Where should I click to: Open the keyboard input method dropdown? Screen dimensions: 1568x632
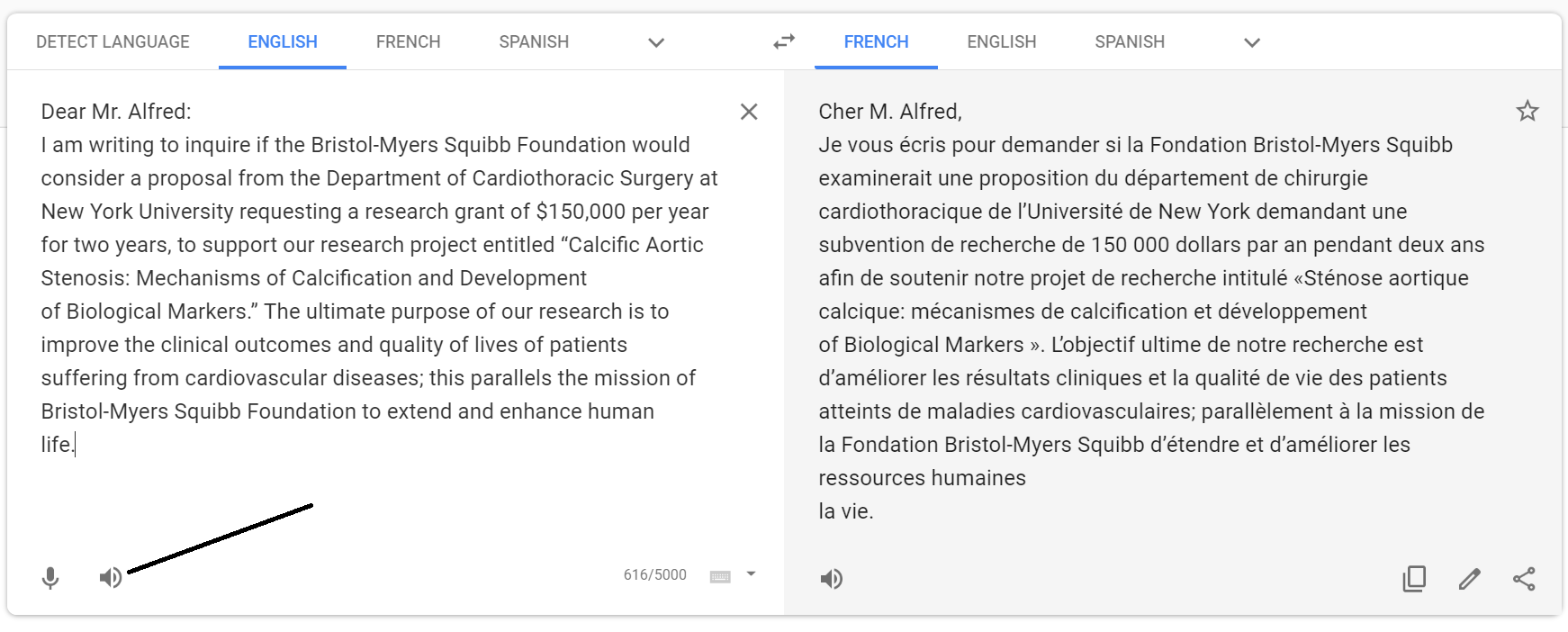pyautogui.click(x=752, y=574)
